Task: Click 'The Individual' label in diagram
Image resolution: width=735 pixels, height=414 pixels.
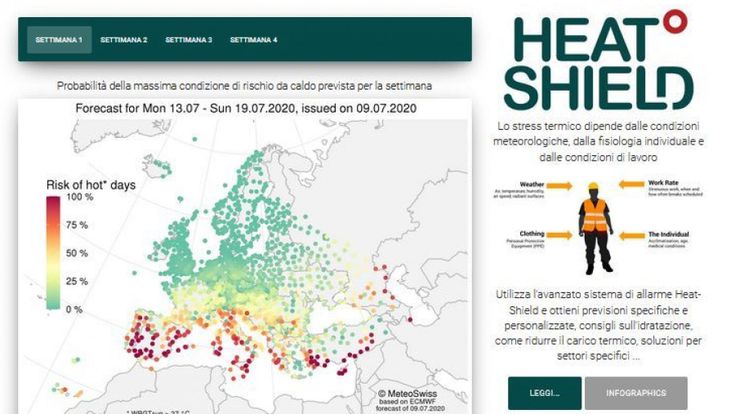Action: (x=669, y=234)
